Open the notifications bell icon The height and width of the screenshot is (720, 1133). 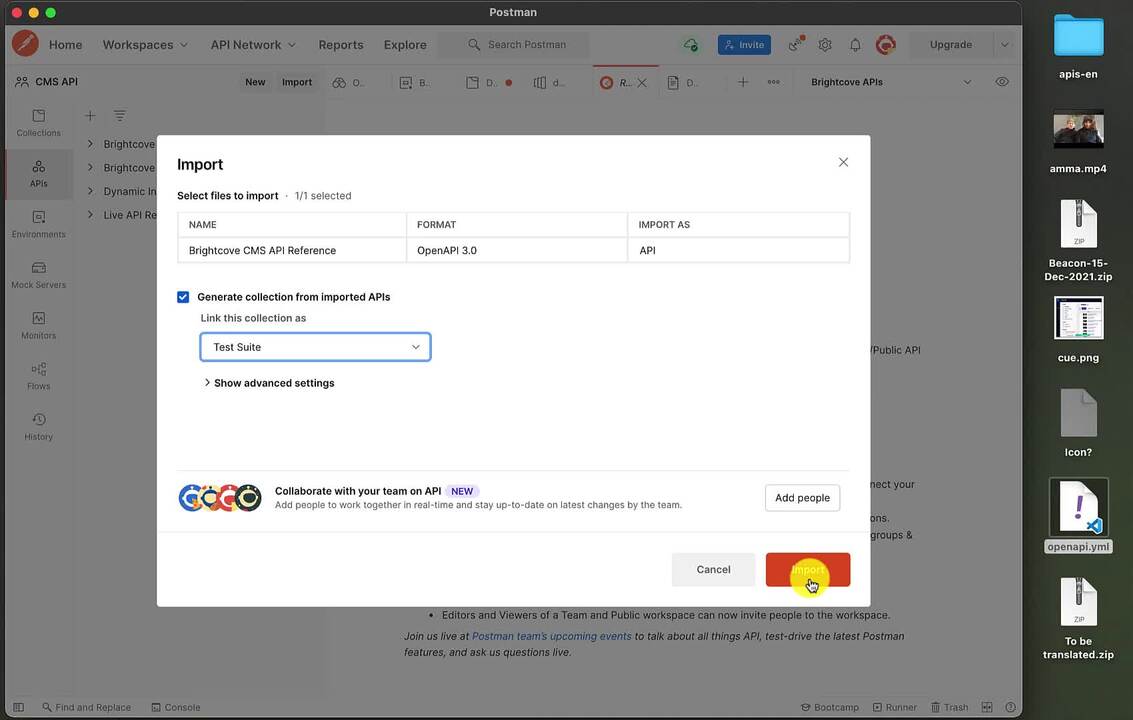[855, 45]
